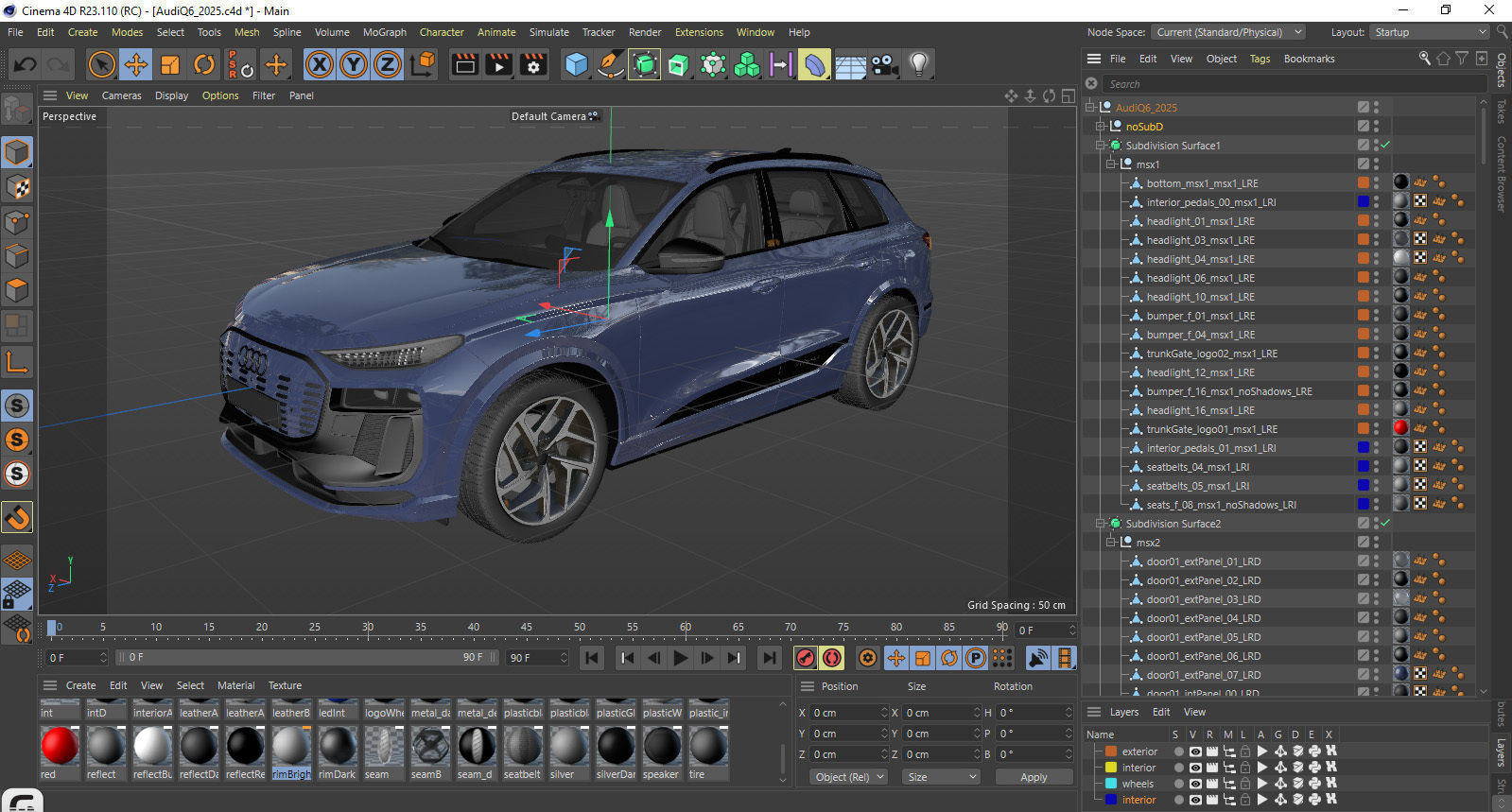Play the animation forwards
Image resolution: width=1512 pixels, height=812 pixels.
tap(681, 658)
